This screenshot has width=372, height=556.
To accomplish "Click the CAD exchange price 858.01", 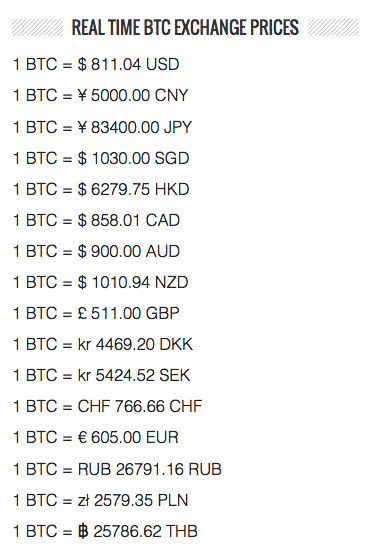I will coord(96,220).
